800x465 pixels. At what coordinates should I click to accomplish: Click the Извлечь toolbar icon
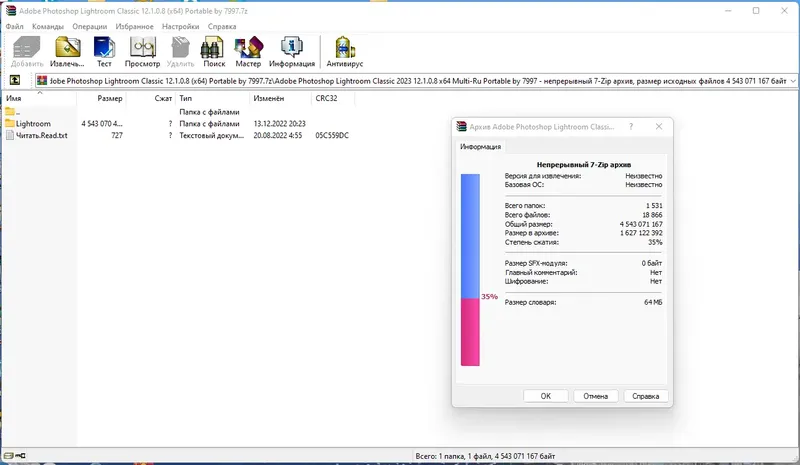pos(68,47)
